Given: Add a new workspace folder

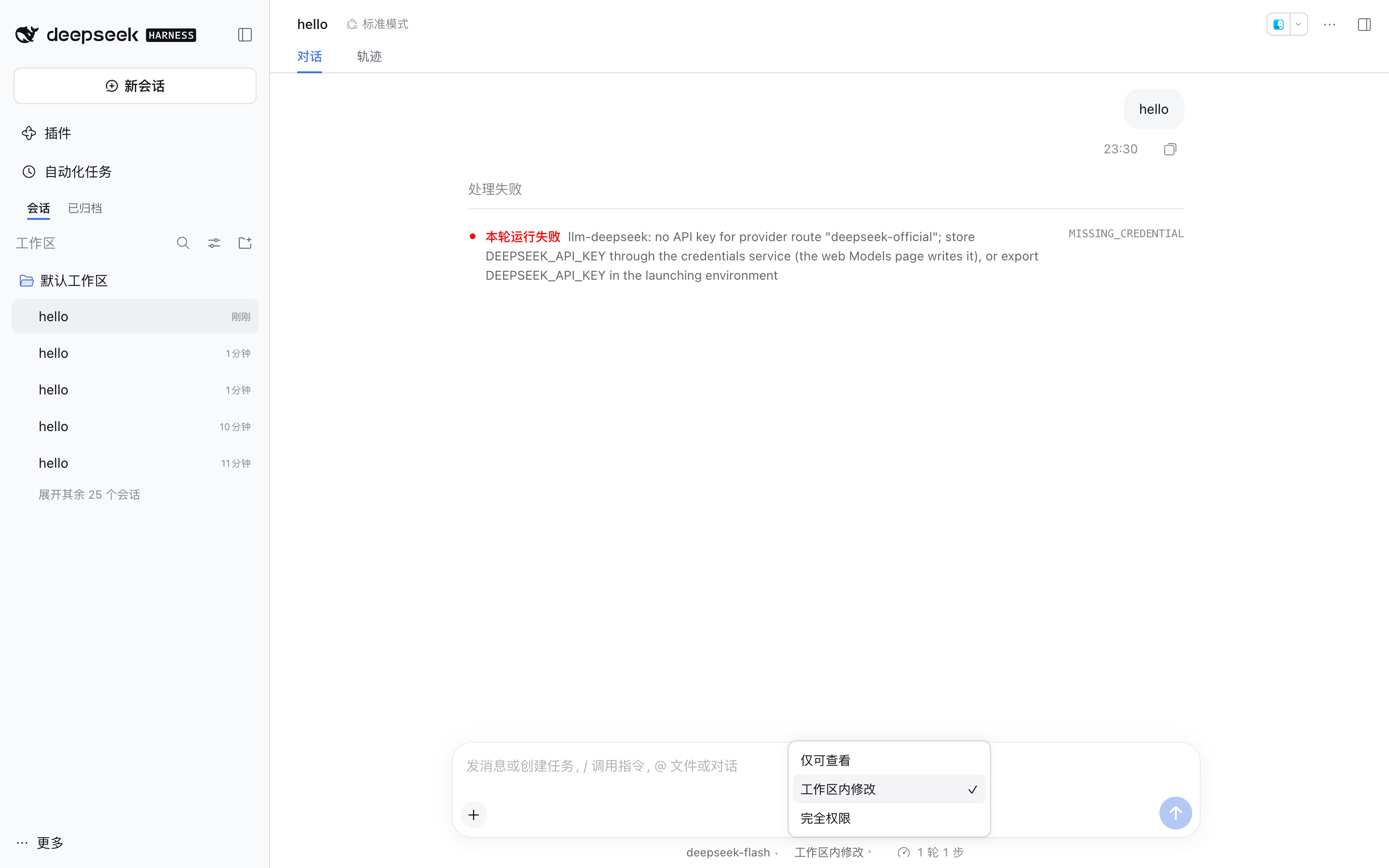Looking at the screenshot, I should [245, 244].
